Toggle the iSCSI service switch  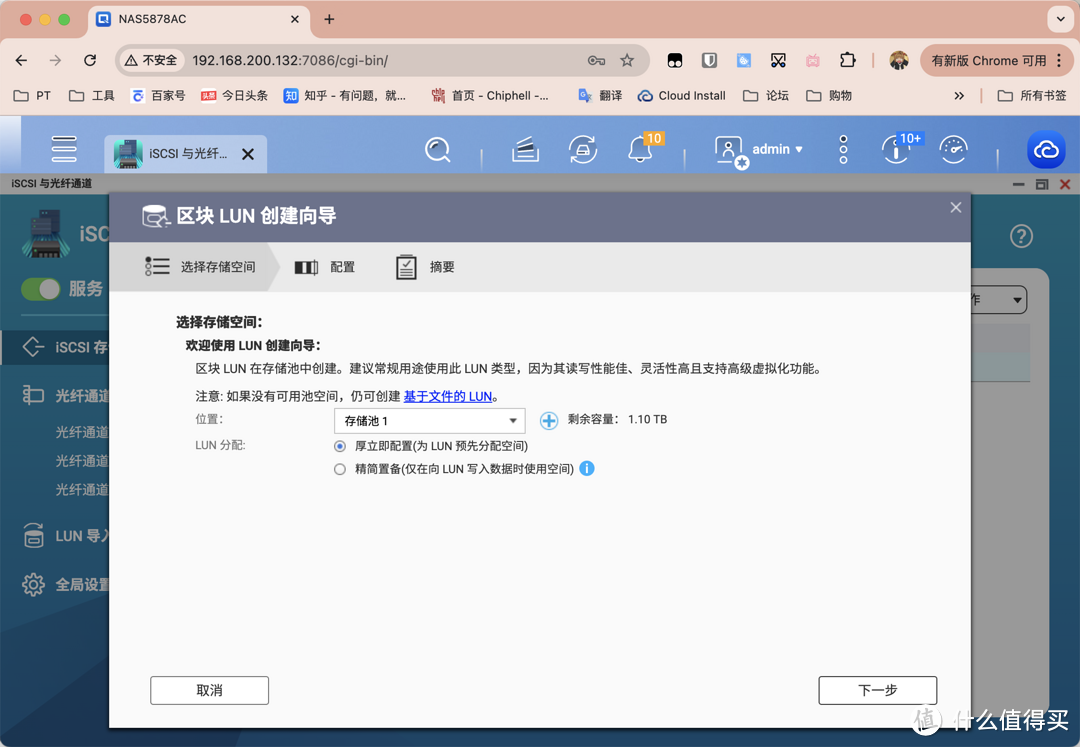(x=41, y=289)
